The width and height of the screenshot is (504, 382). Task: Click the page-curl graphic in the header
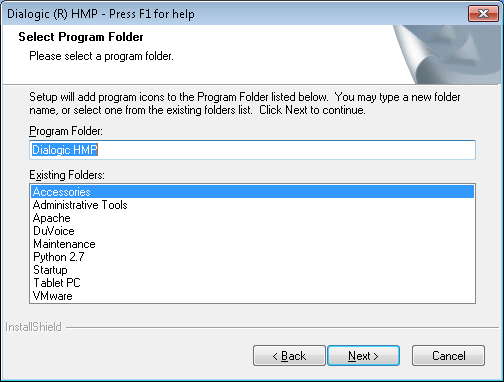[448, 54]
